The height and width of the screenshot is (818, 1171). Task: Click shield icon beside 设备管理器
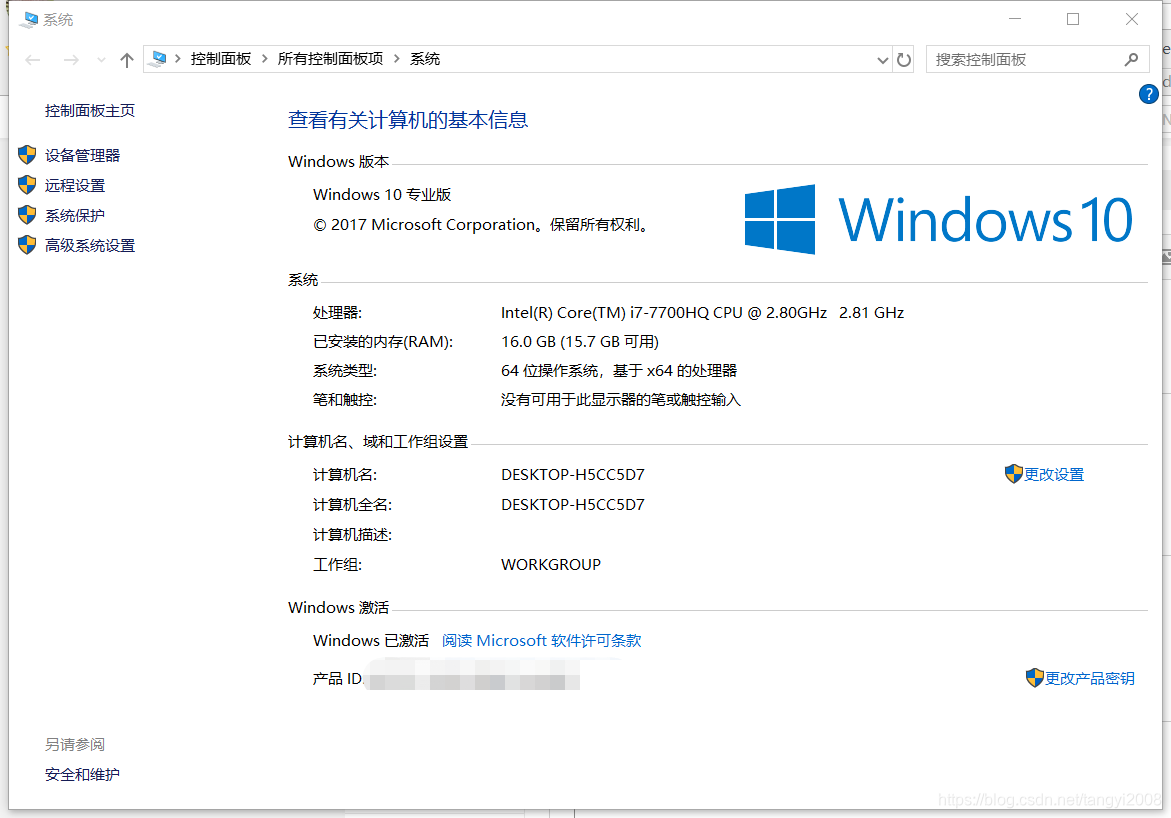pyautogui.click(x=27, y=155)
